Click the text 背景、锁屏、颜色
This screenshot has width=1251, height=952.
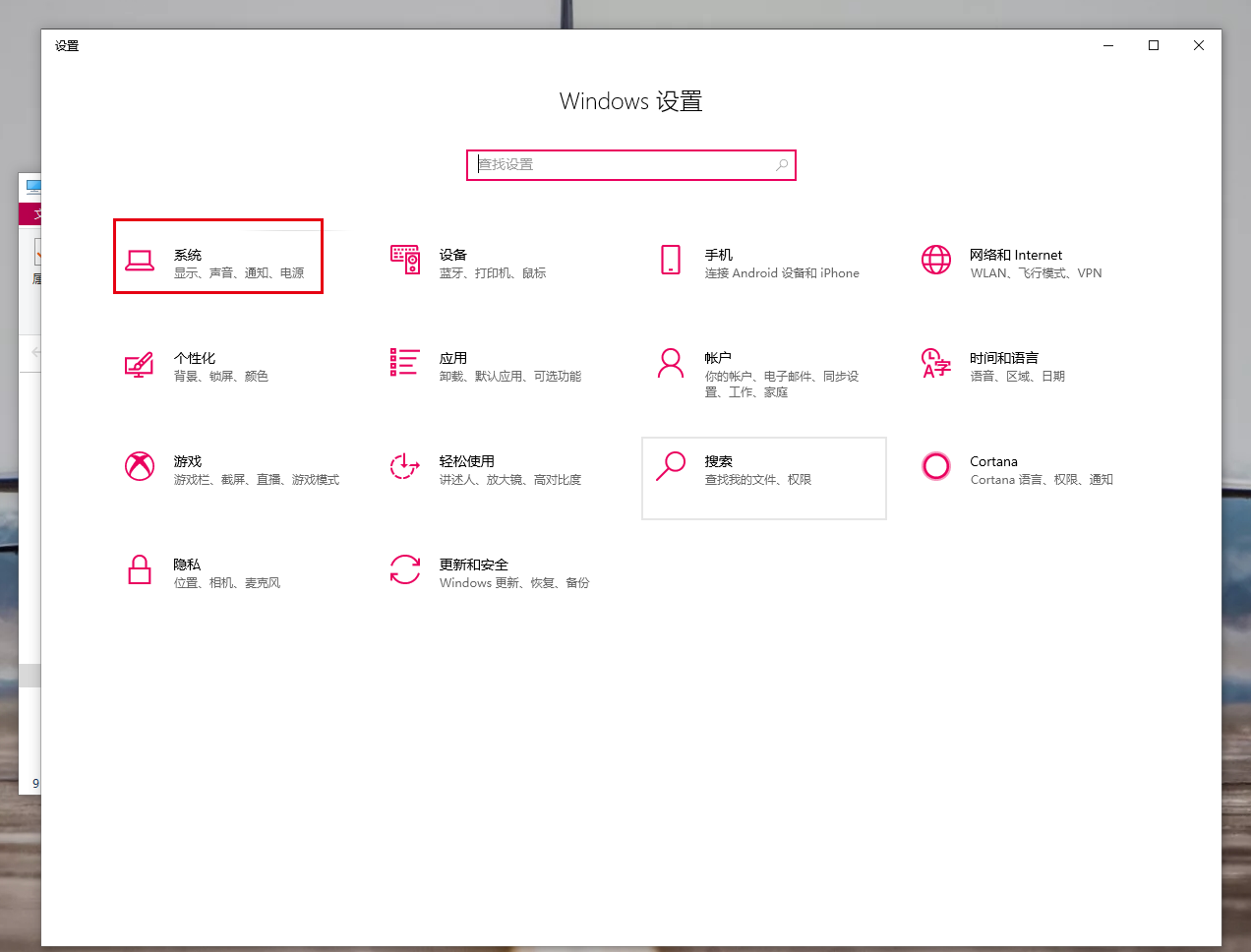(x=221, y=377)
